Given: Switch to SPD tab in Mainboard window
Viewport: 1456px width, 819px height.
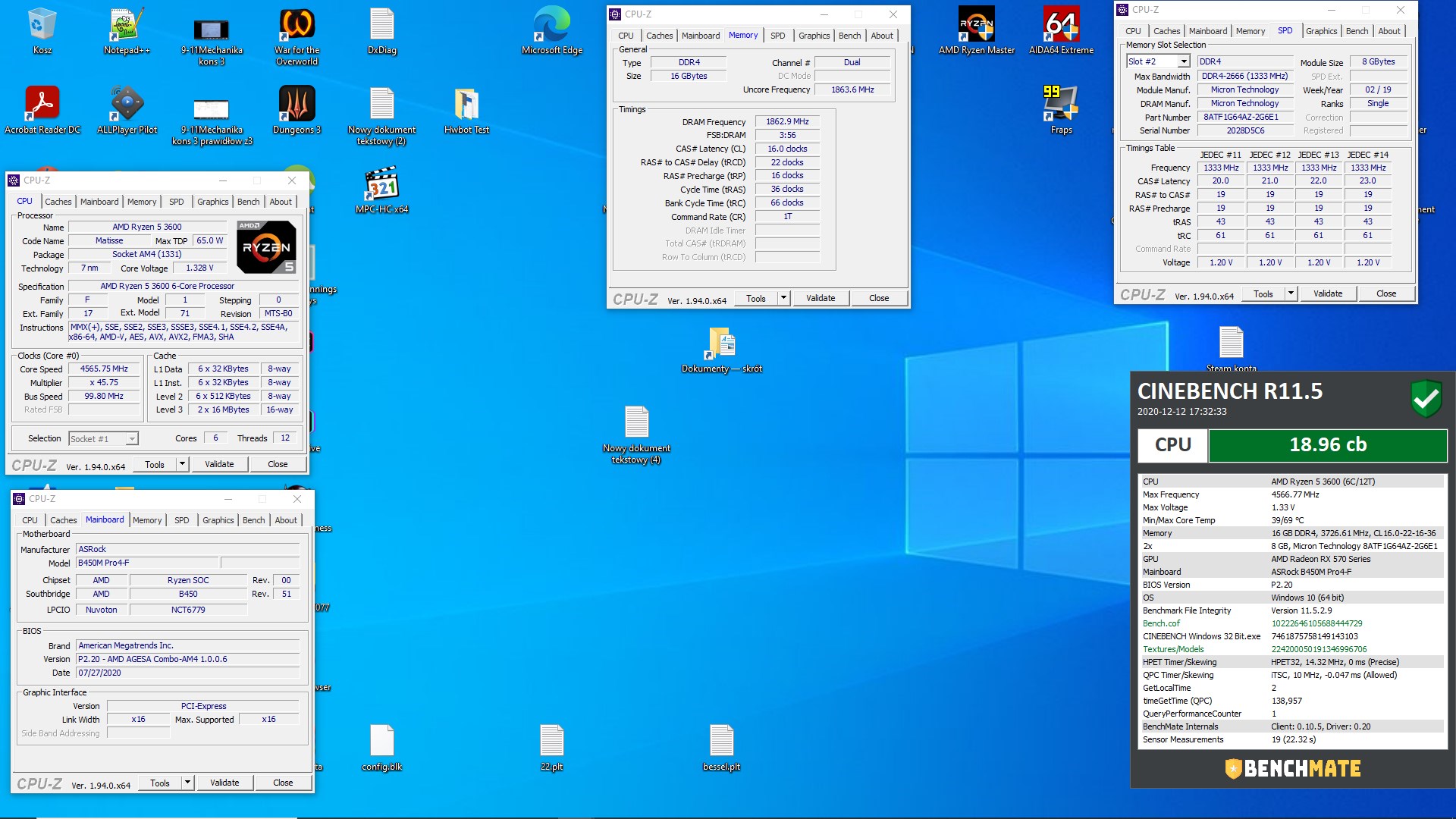Looking at the screenshot, I should tap(181, 520).
